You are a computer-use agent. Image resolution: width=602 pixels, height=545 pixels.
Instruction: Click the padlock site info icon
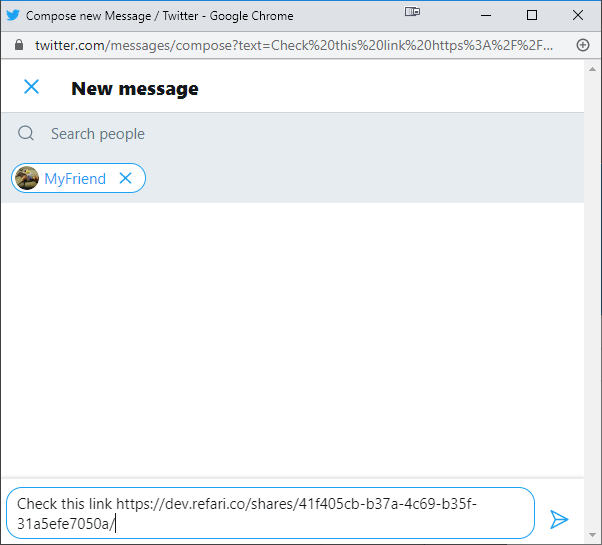(18, 45)
